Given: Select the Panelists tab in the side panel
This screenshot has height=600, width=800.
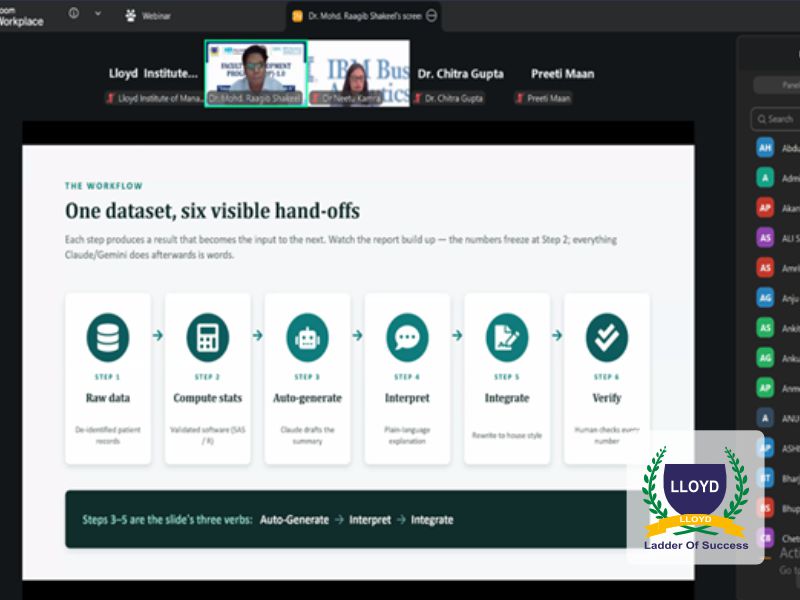Looking at the screenshot, I should (x=777, y=85).
